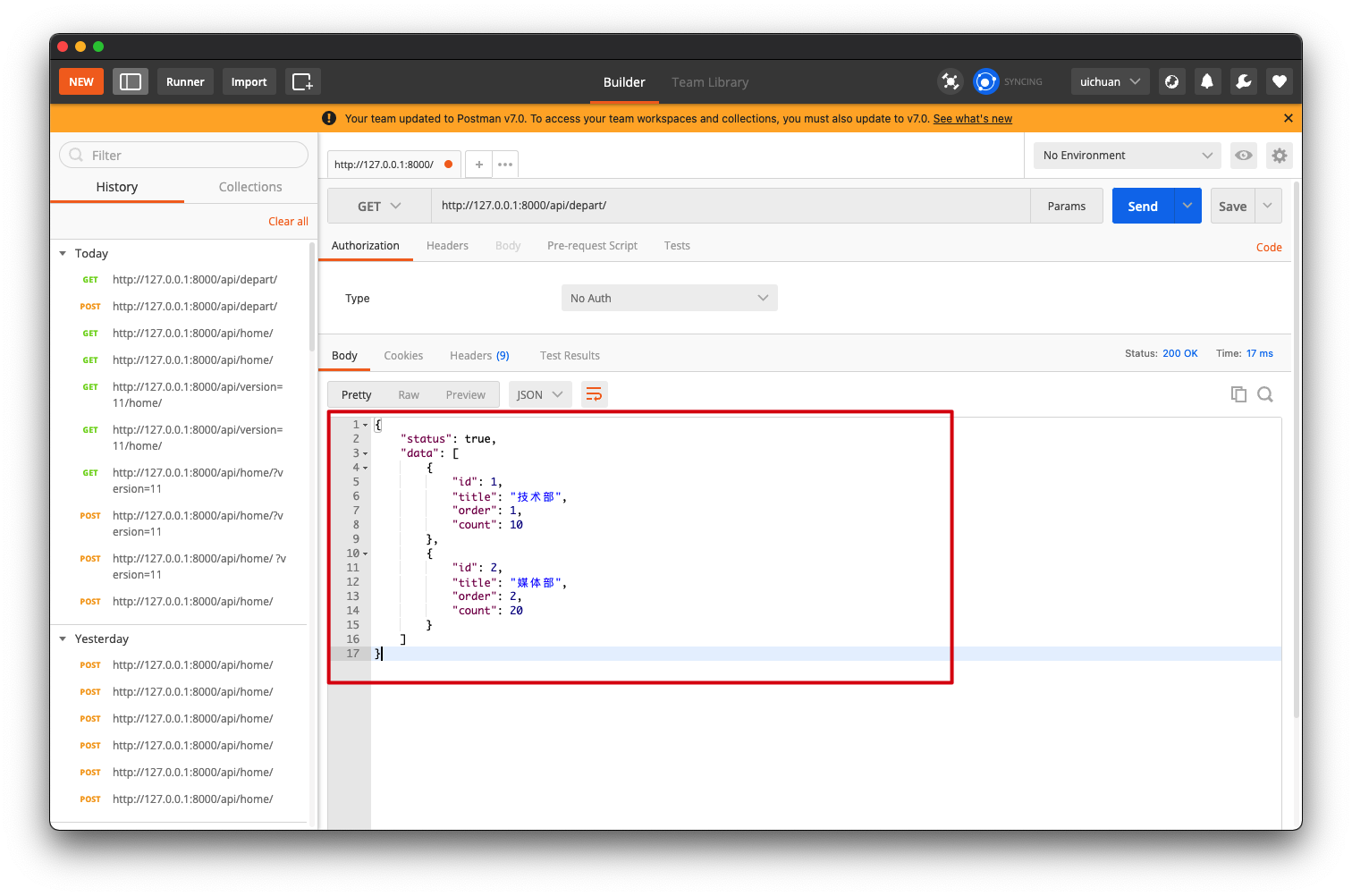Screen dimensions: 1352x896
Task: Search within the response body
Action: [x=1265, y=394]
